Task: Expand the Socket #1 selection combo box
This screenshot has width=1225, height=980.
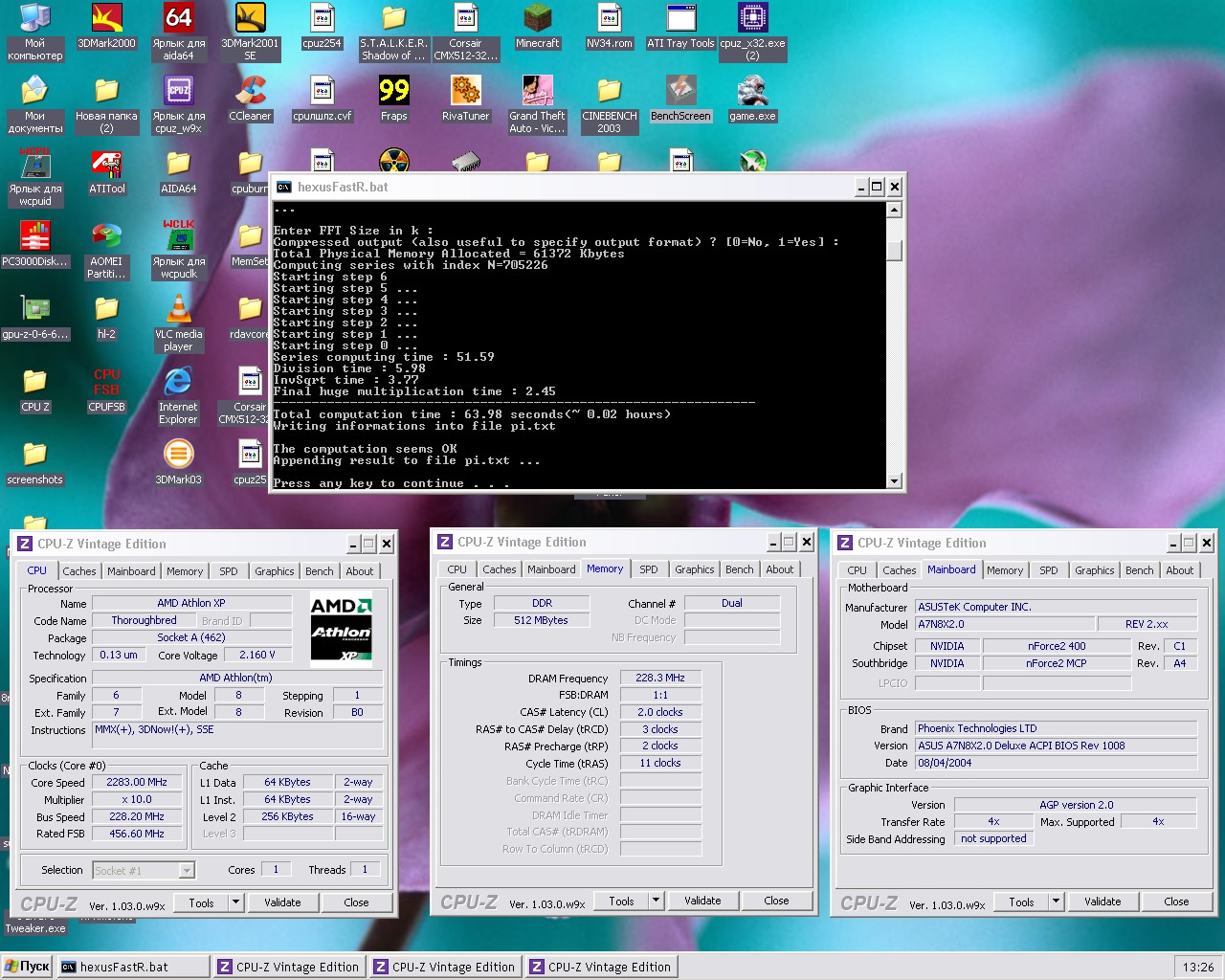Action: pos(187,870)
